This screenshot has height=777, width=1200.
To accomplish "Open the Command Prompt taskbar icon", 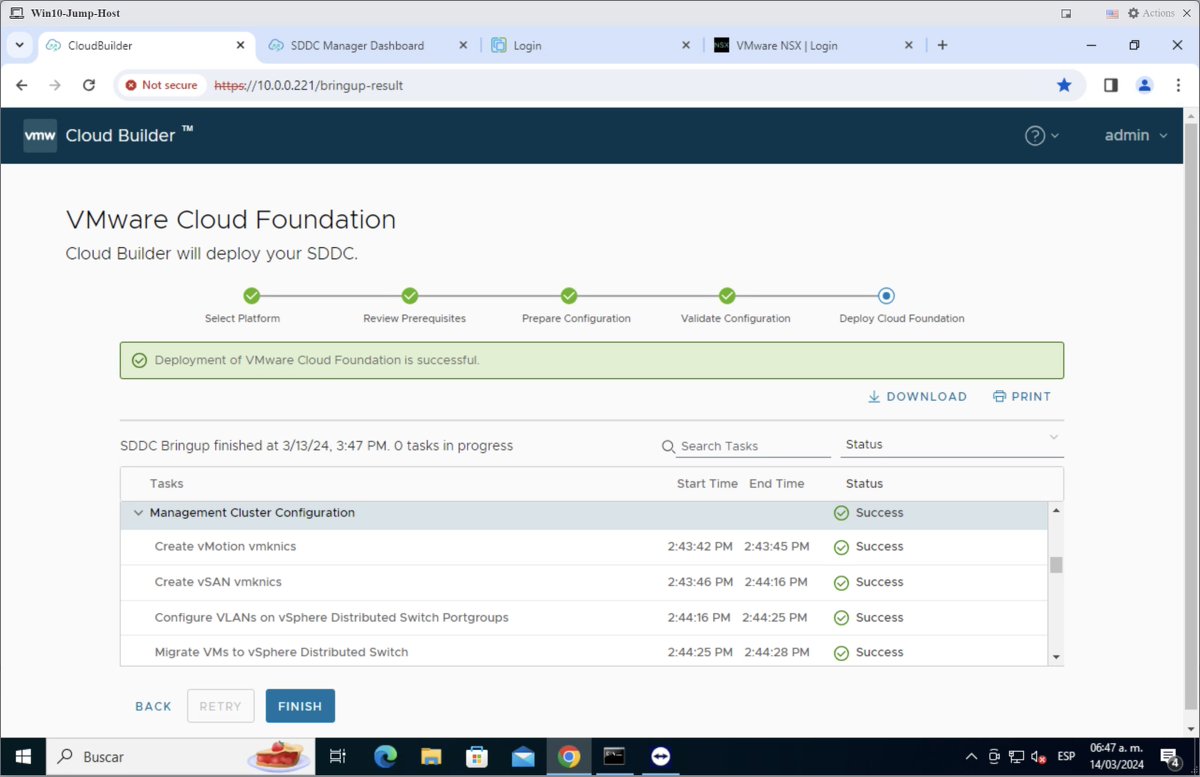I will point(614,757).
